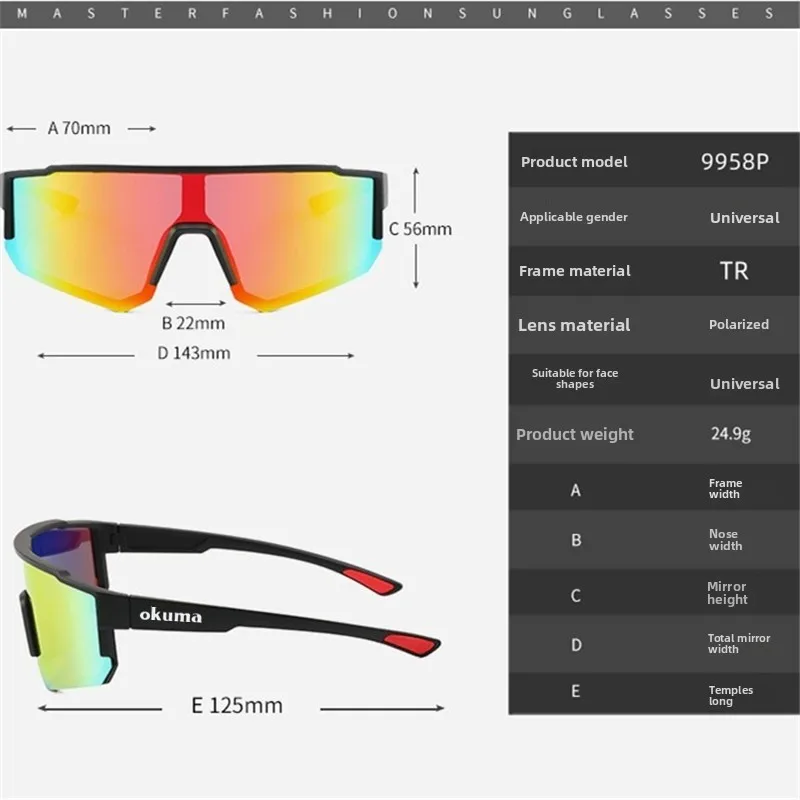Select the 'D 143mm' total width label
This screenshot has width=800, height=800.
coord(194,353)
